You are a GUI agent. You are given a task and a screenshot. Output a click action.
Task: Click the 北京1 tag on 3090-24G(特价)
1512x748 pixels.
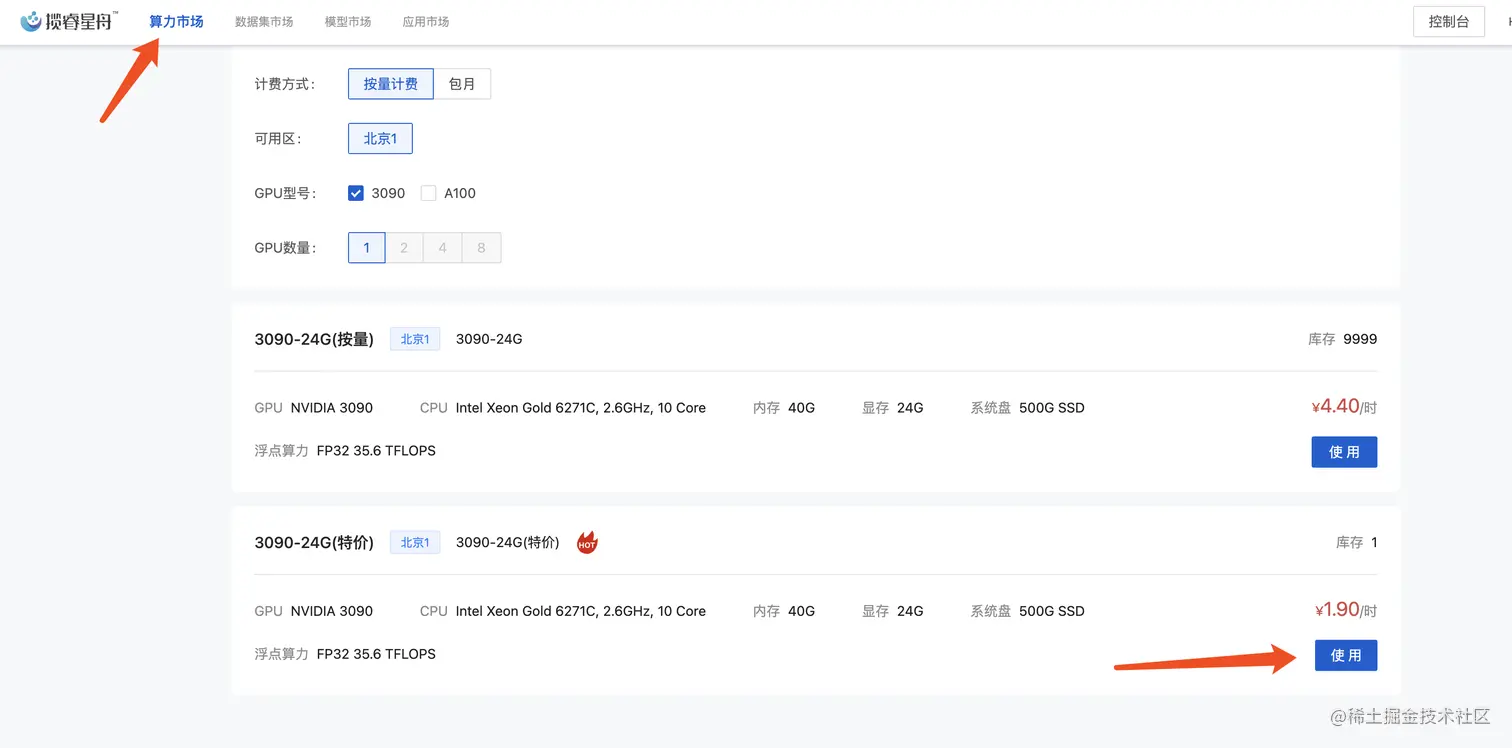click(415, 543)
